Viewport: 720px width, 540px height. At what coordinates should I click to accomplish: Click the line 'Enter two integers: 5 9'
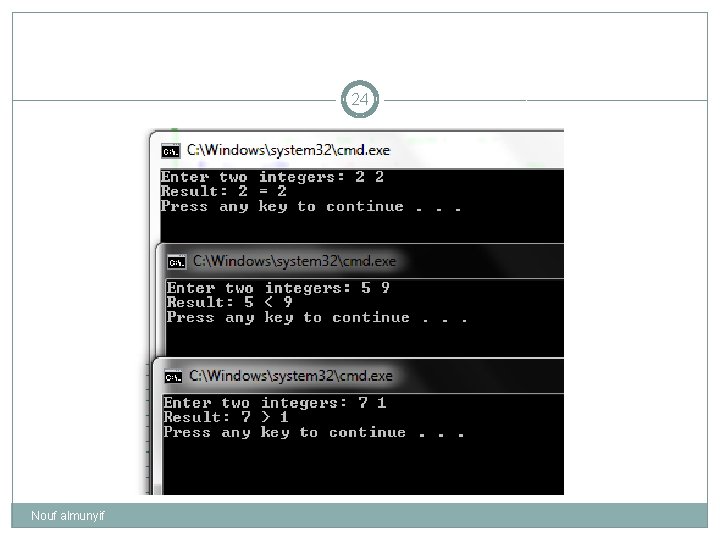(x=278, y=288)
